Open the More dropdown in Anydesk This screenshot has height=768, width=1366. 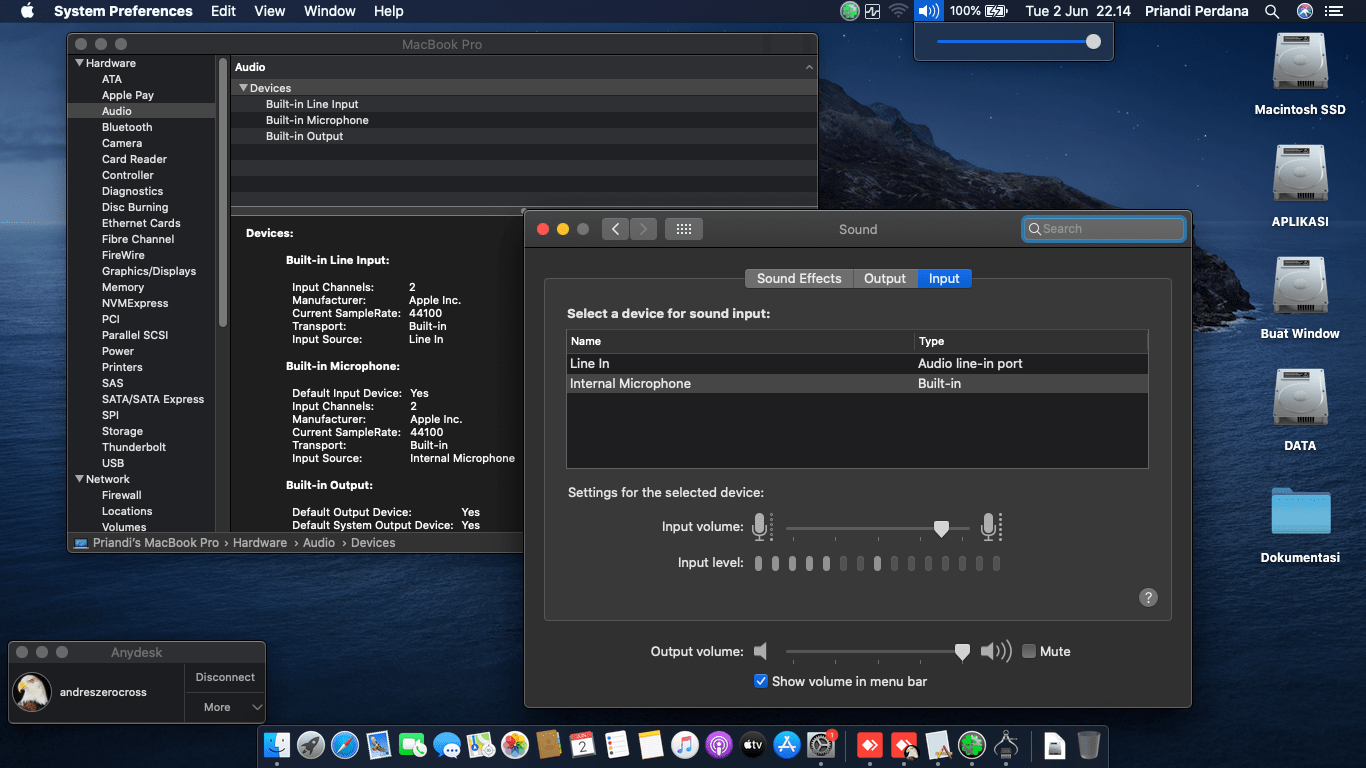225,707
